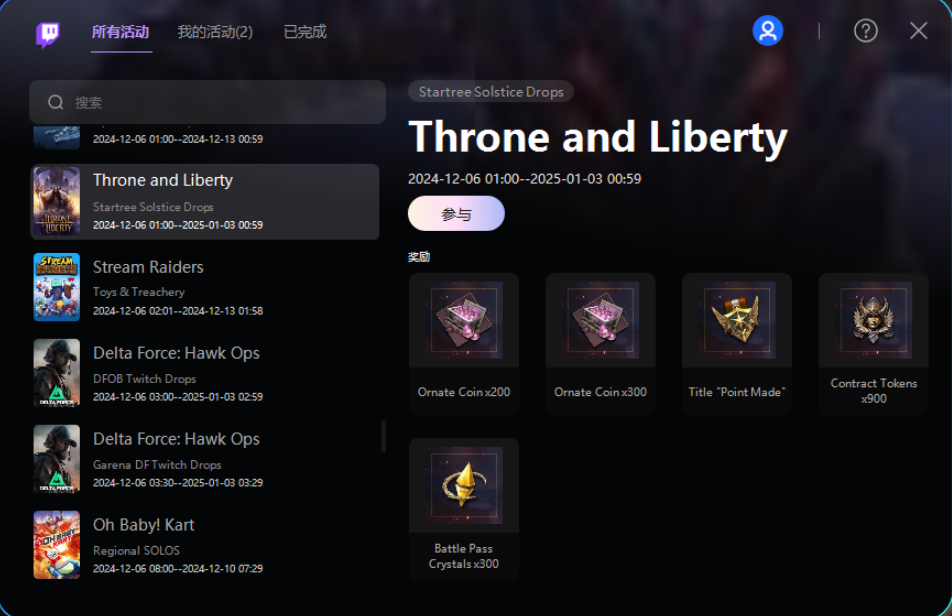952x616 pixels.
Task: Click the activity list scrollbar handle
Action: (x=383, y=436)
